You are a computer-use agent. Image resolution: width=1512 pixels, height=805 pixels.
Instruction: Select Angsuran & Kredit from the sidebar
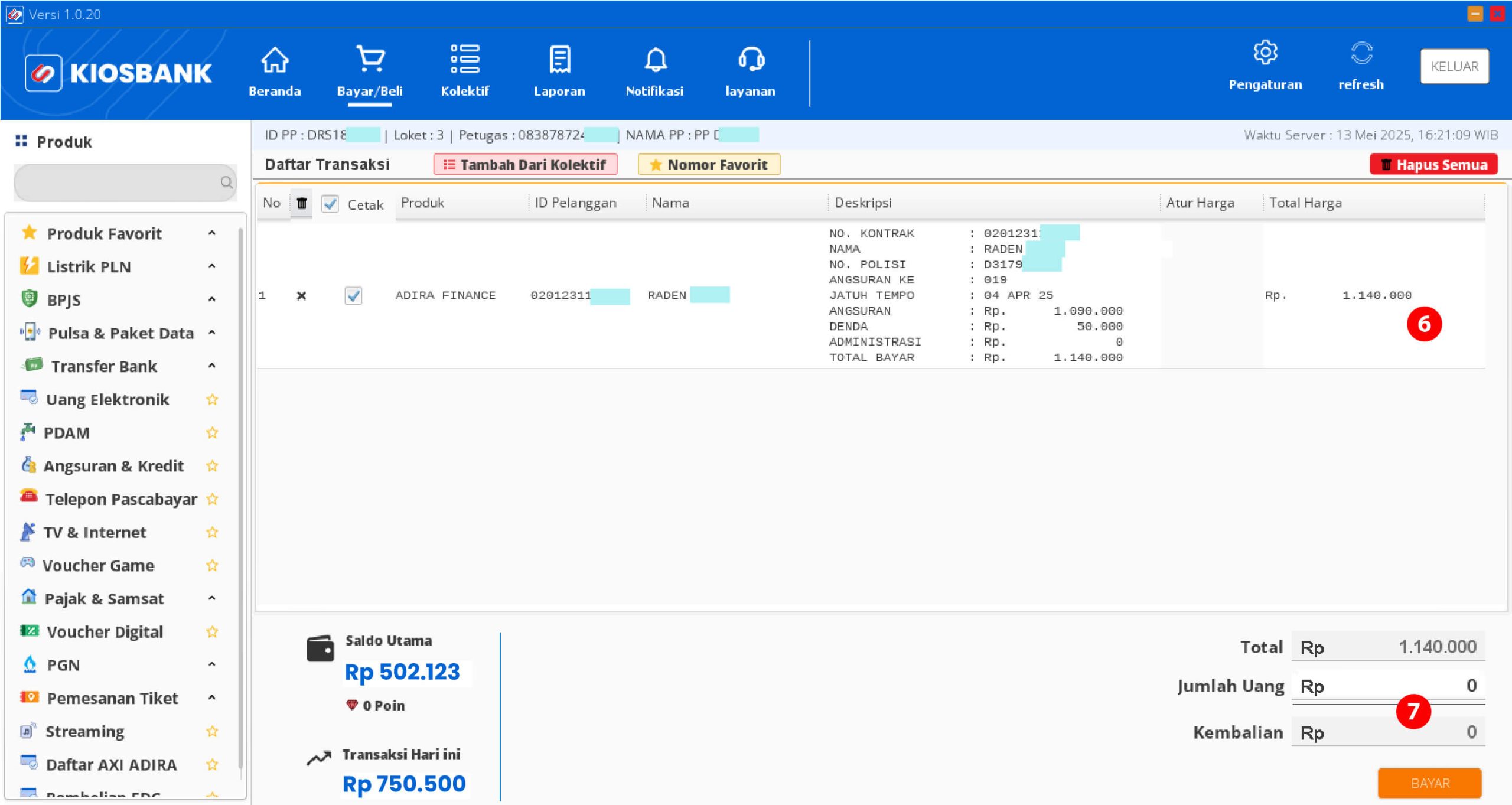coord(113,465)
